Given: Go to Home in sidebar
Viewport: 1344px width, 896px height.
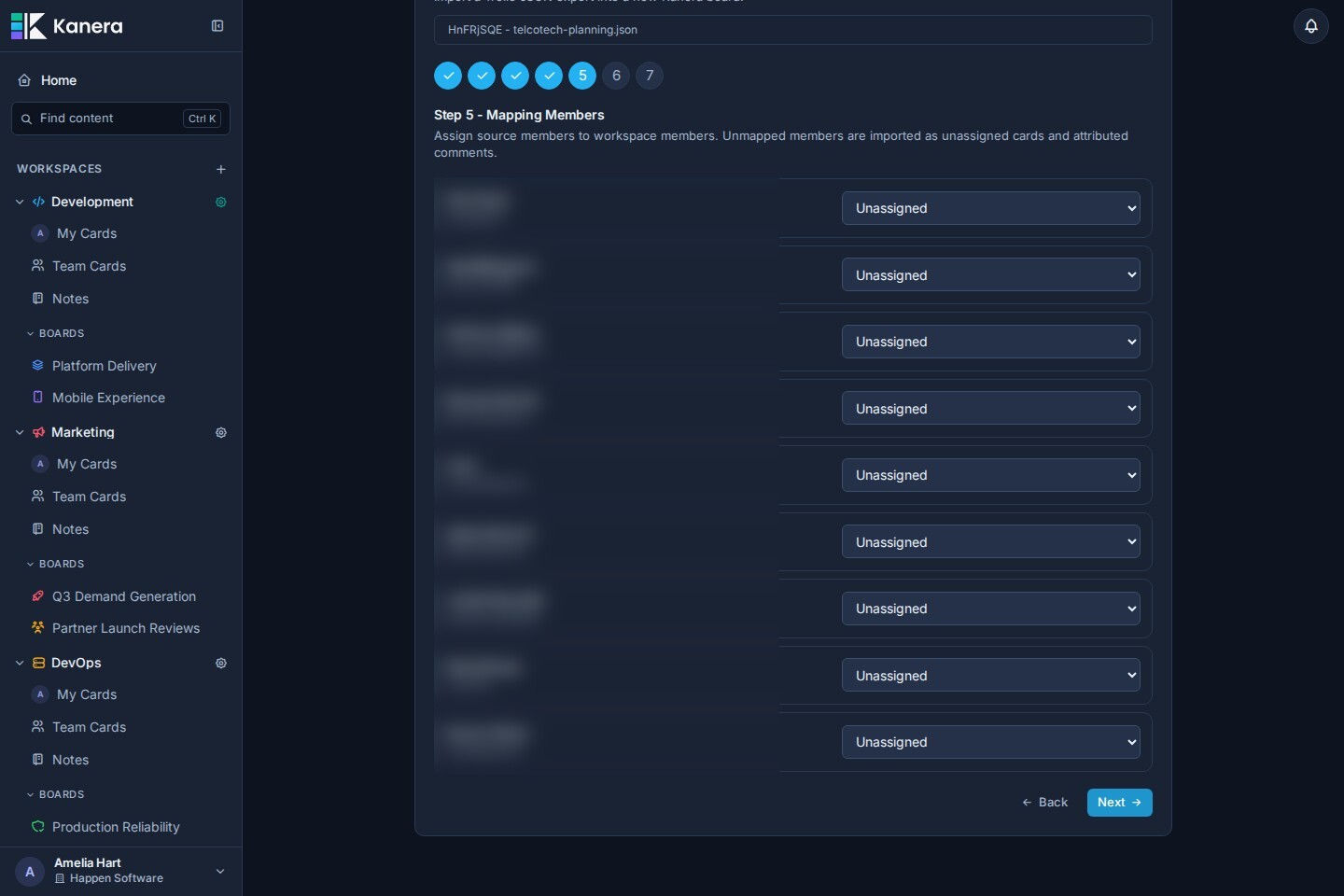Looking at the screenshot, I should click(x=59, y=80).
